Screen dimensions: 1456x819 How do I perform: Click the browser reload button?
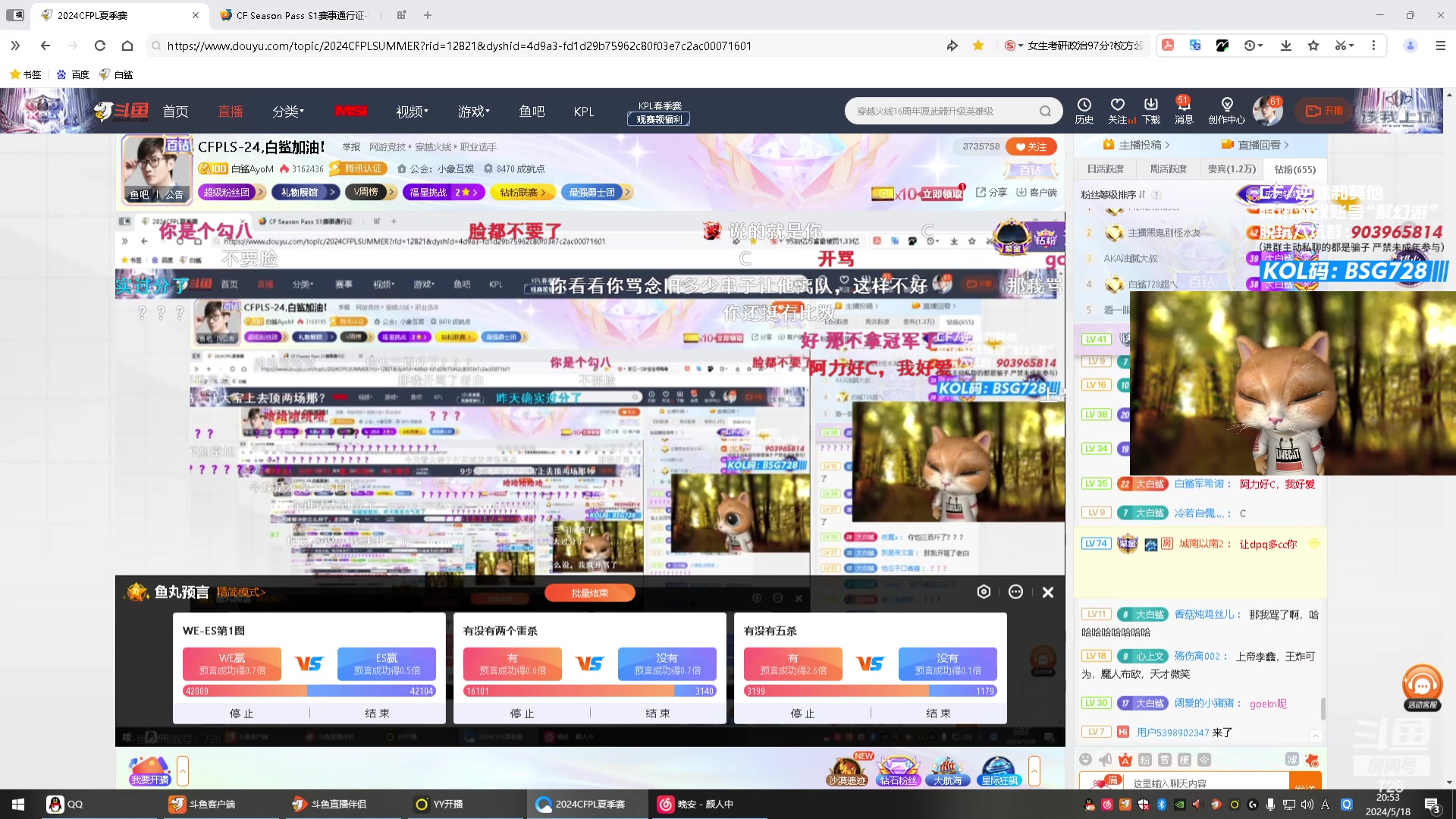[99, 45]
